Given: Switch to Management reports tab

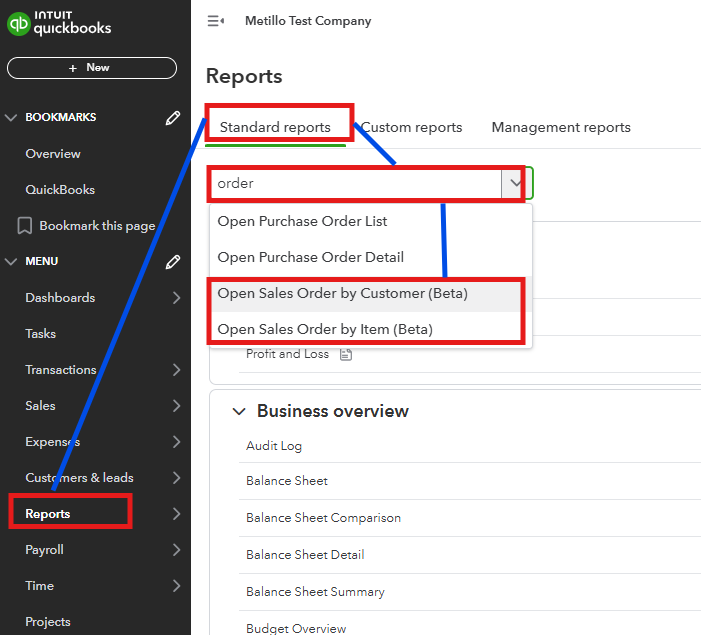Looking at the screenshot, I should (561, 127).
